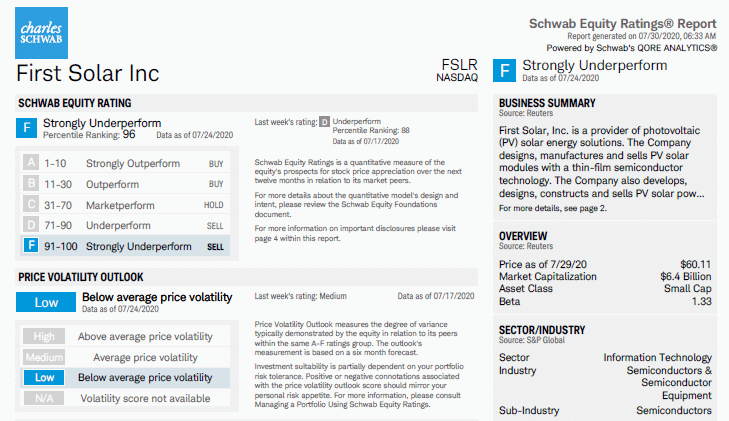This screenshot has width=729, height=421.
Task: Click 'Powered by Schwab's QORE ANALYTICS®'
Action: 632,48
